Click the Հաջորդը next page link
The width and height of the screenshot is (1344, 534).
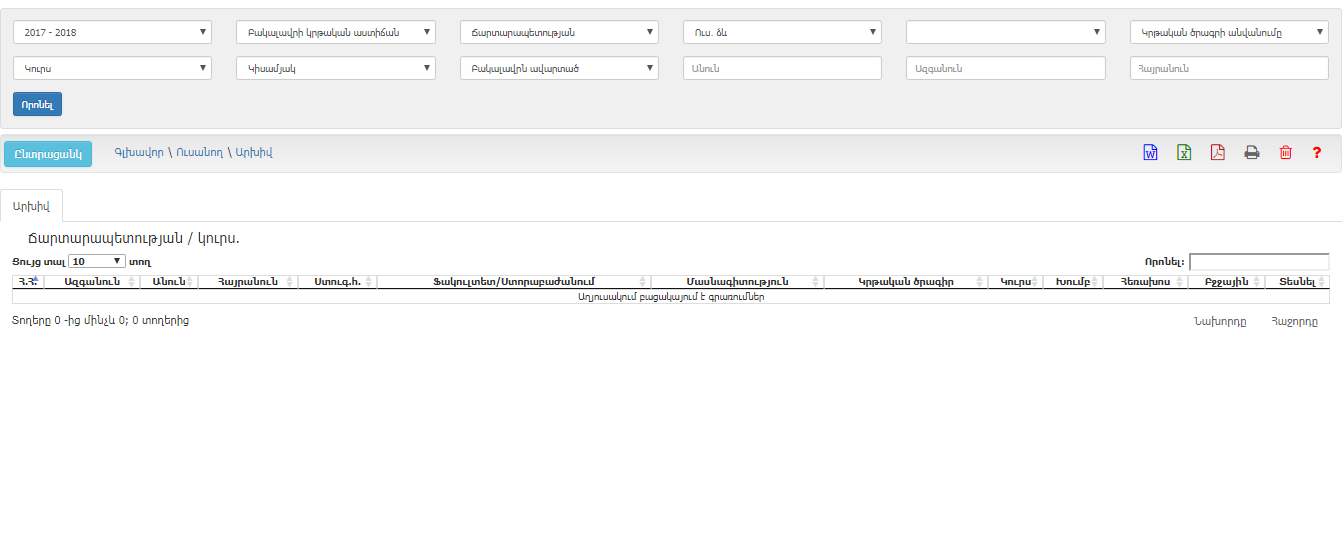click(x=1294, y=322)
